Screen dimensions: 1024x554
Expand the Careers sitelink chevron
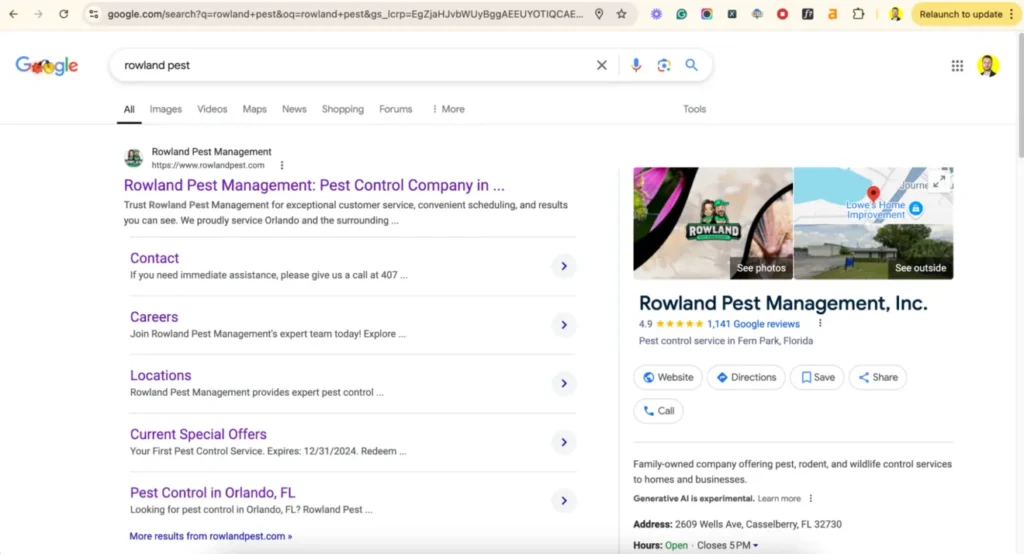coord(564,325)
